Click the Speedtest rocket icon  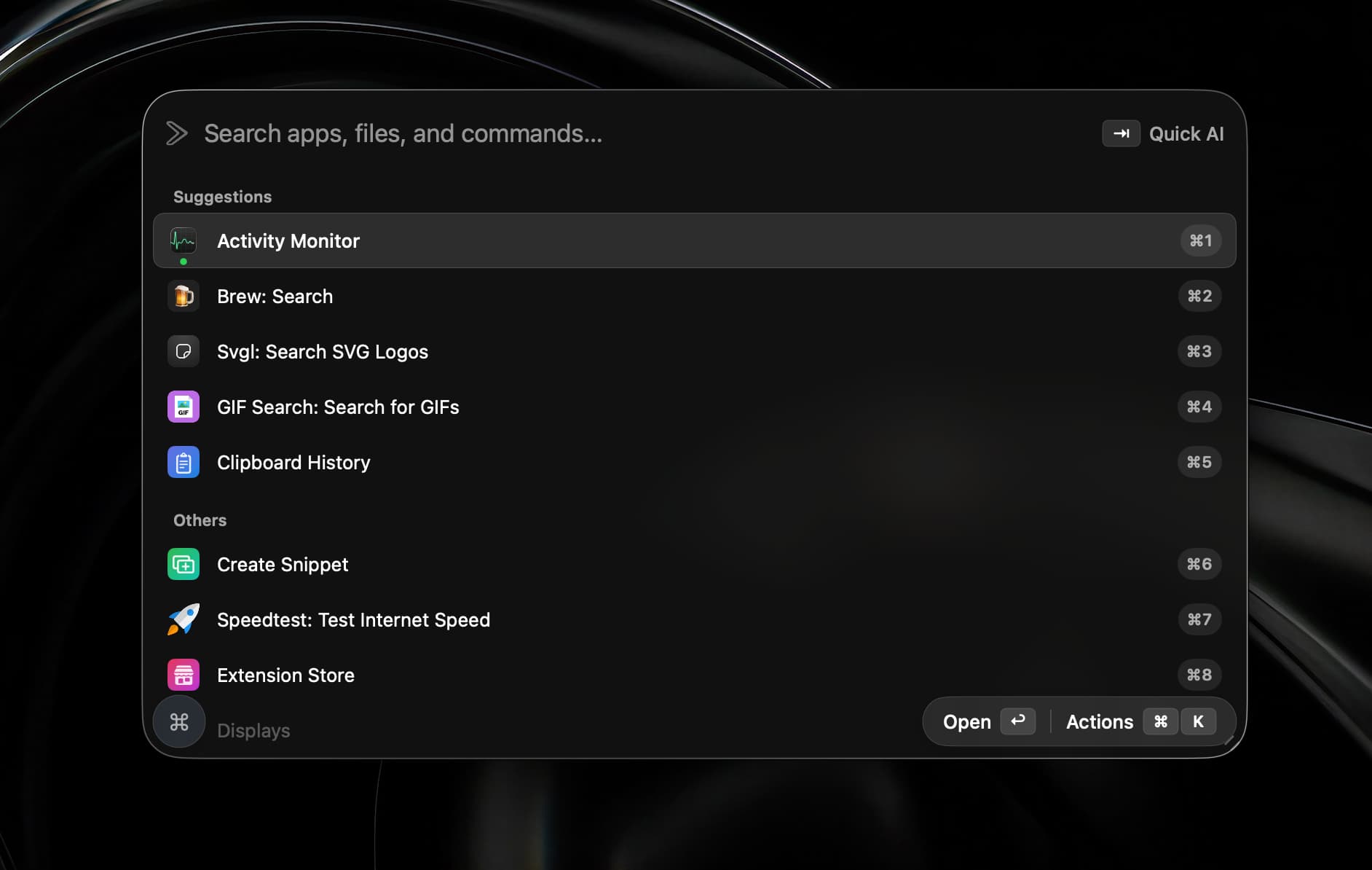(x=184, y=619)
